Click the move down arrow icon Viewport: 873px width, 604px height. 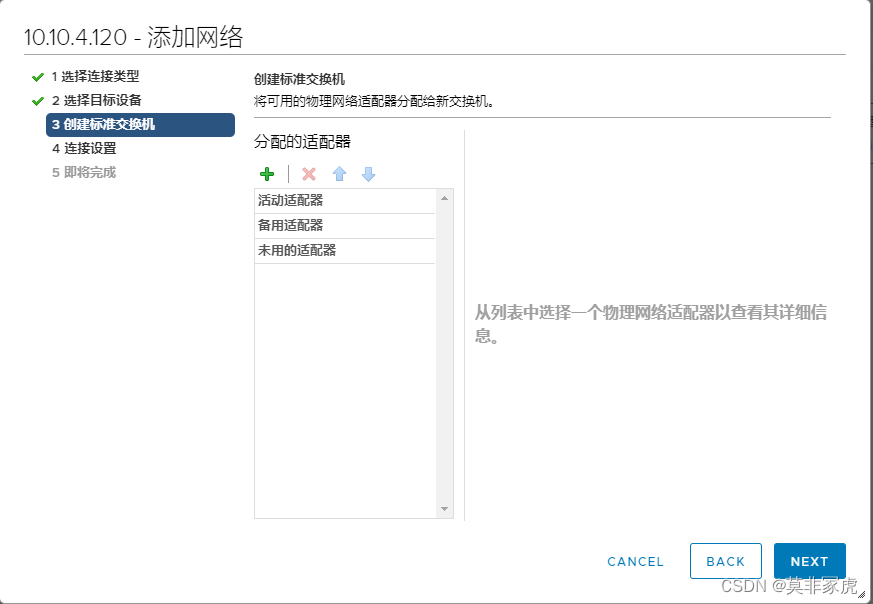(x=368, y=174)
